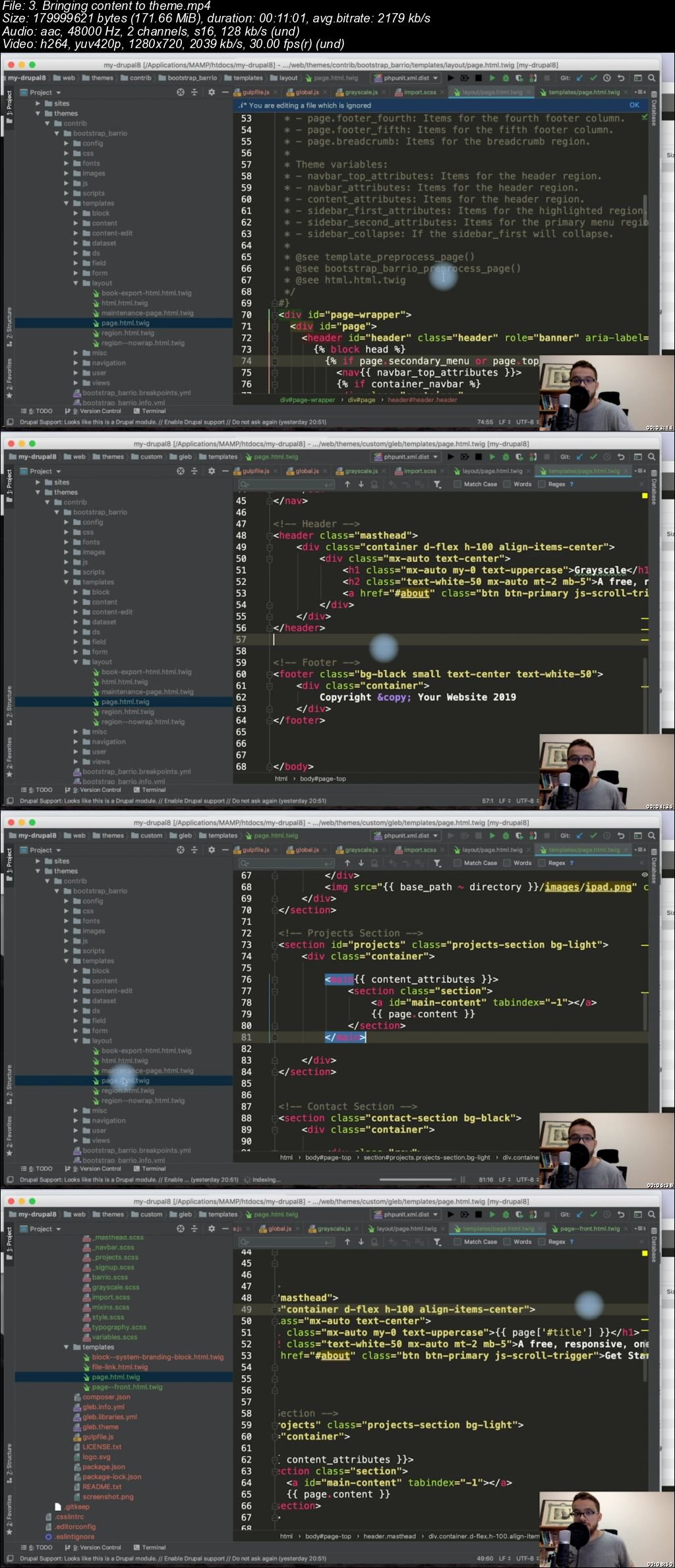
Task: Click the filter funnel icon in second frame find bar
Action: click(437, 484)
